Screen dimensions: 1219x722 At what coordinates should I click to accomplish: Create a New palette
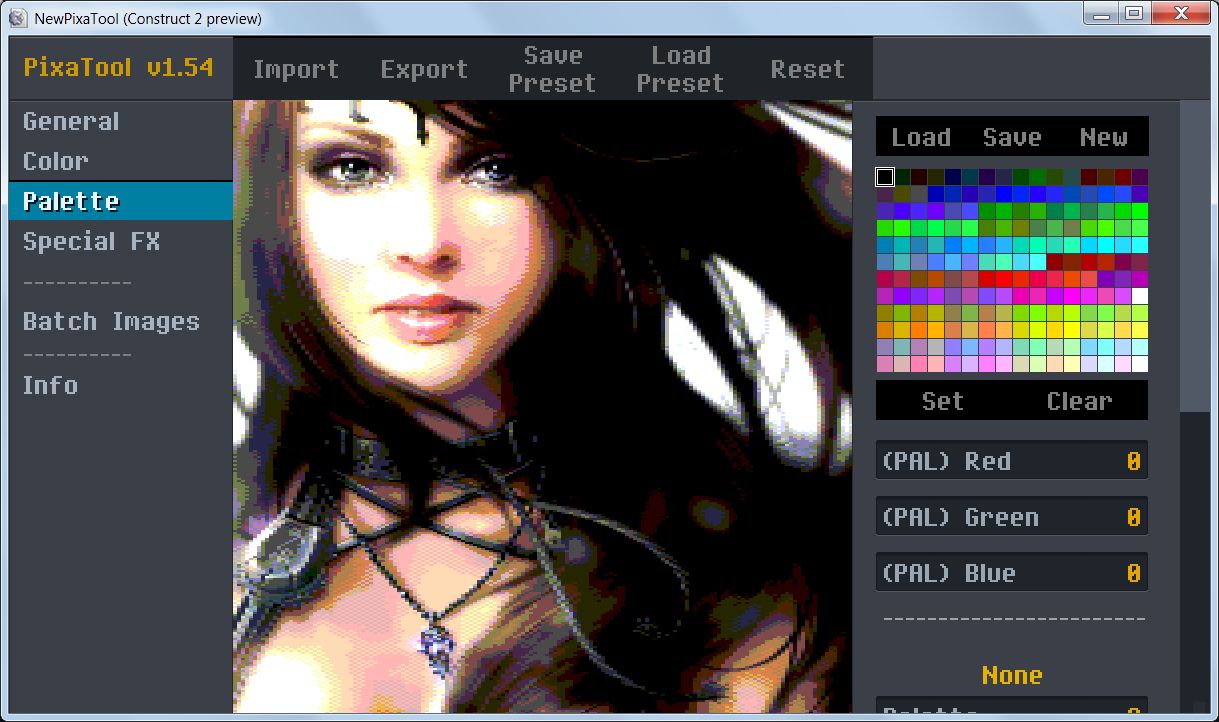tap(1104, 136)
